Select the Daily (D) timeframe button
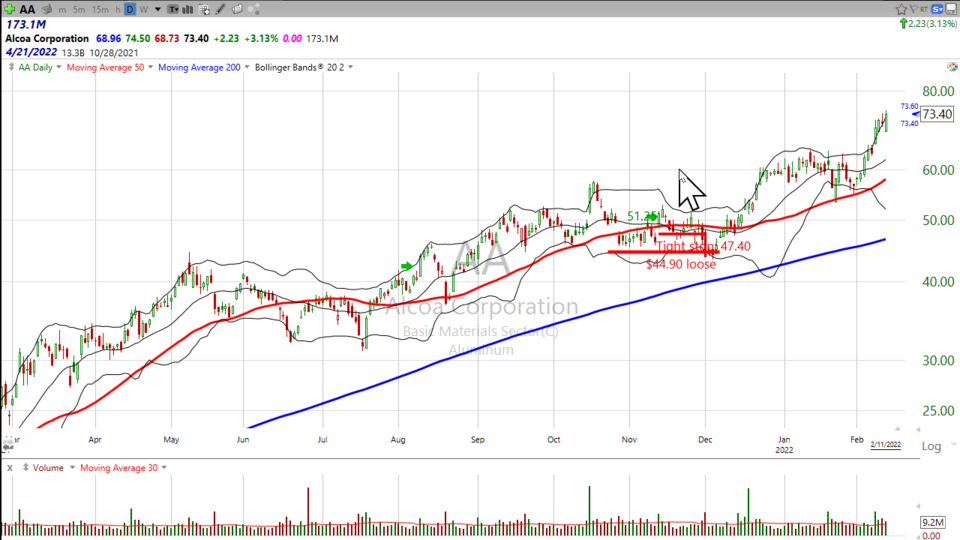 point(129,9)
